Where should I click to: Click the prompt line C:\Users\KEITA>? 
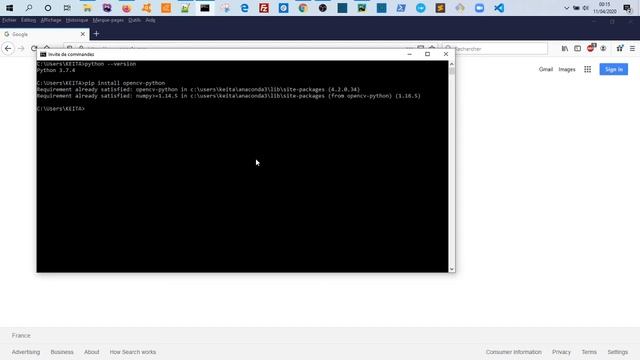point(61,109)
